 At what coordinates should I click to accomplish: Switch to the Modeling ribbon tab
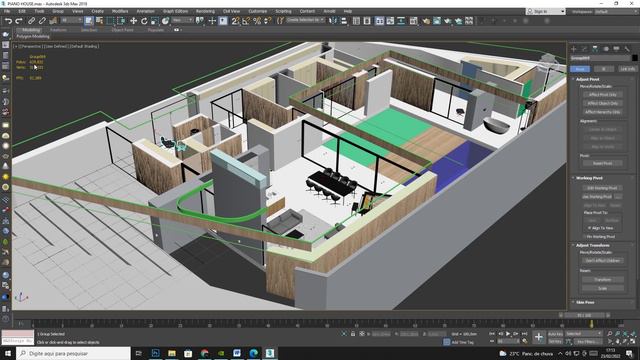(x=31, y=30)
